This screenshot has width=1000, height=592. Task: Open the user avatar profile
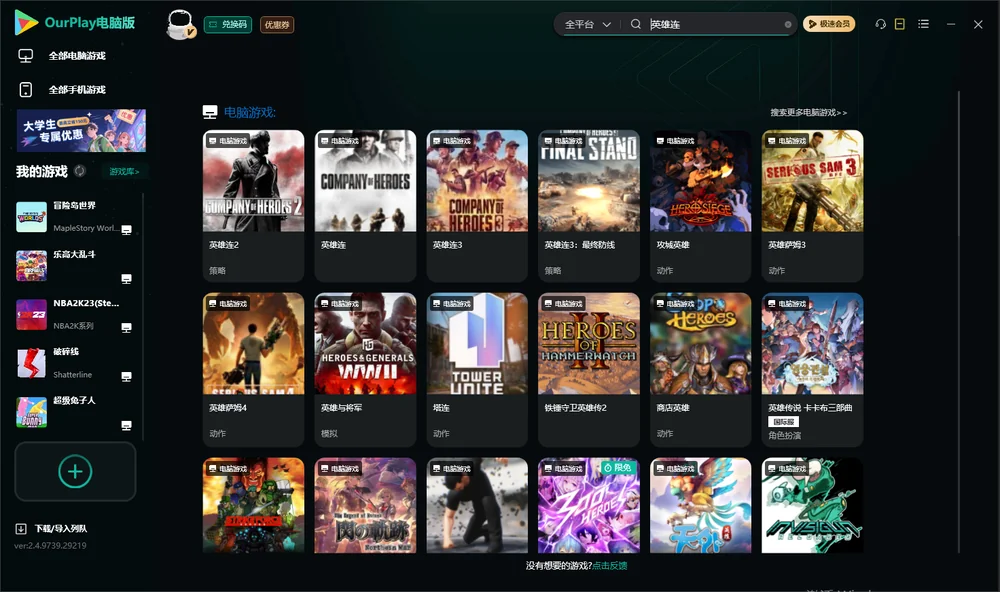click(x=180, y=24)
